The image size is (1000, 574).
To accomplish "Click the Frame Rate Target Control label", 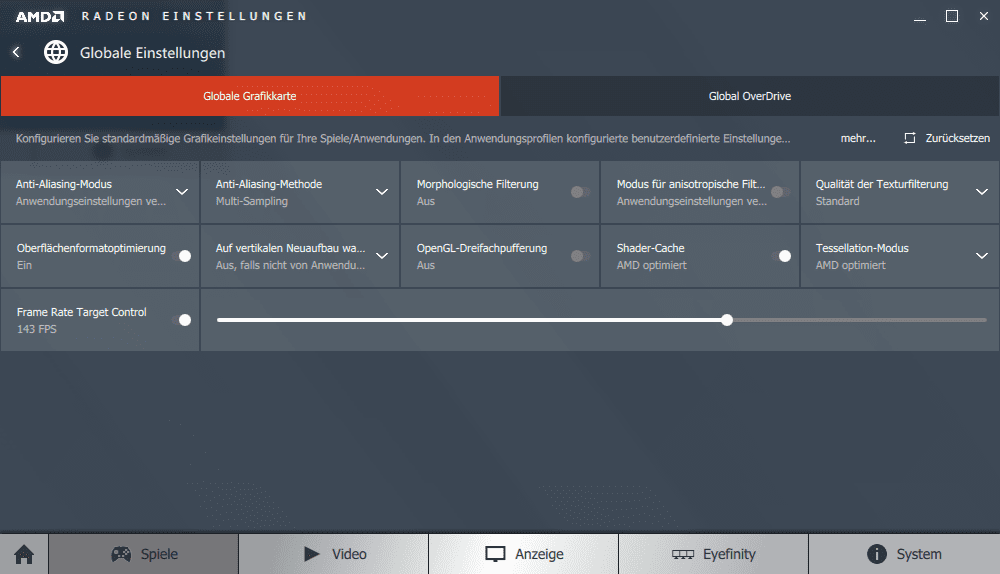I will [82, 312].
